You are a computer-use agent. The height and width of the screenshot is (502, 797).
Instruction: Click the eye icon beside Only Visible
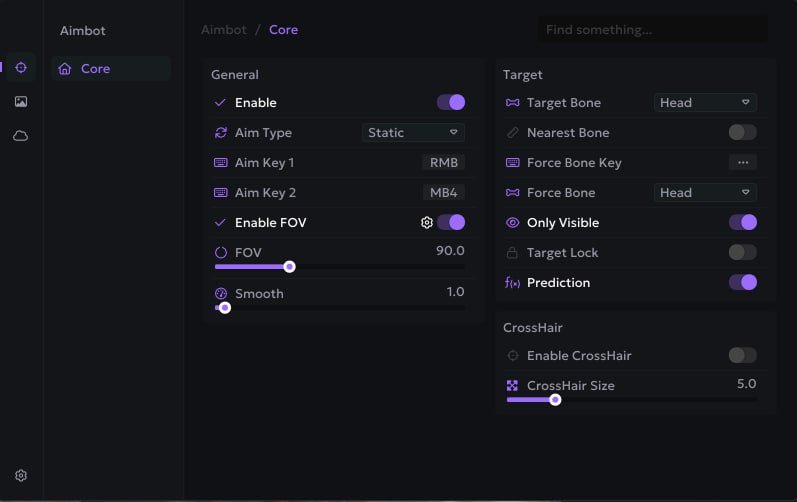click(513, 223)
